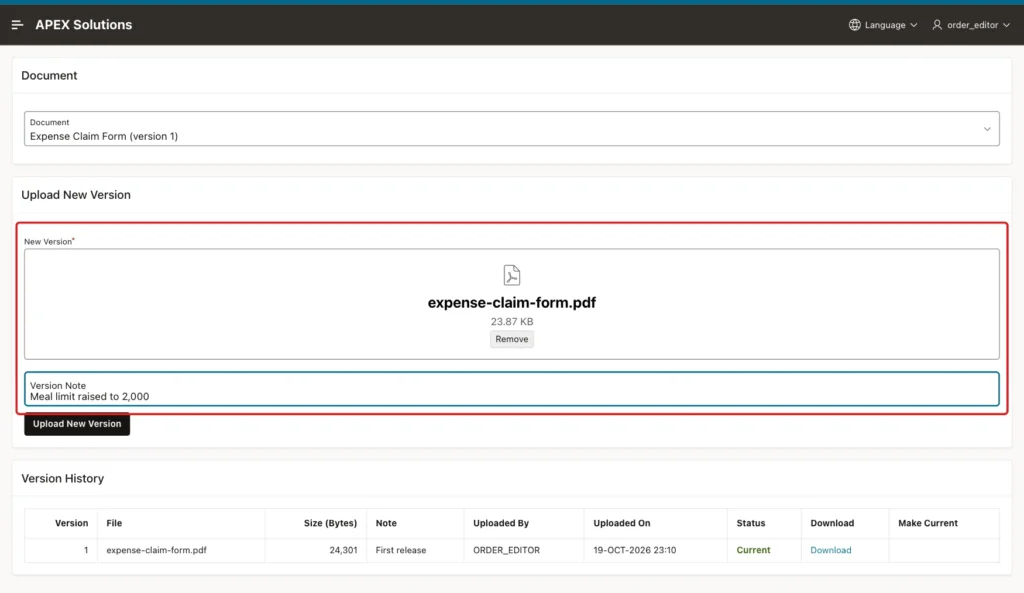Expand the Language dropdown
This screenshot has height=593, width=1024.
883,25
